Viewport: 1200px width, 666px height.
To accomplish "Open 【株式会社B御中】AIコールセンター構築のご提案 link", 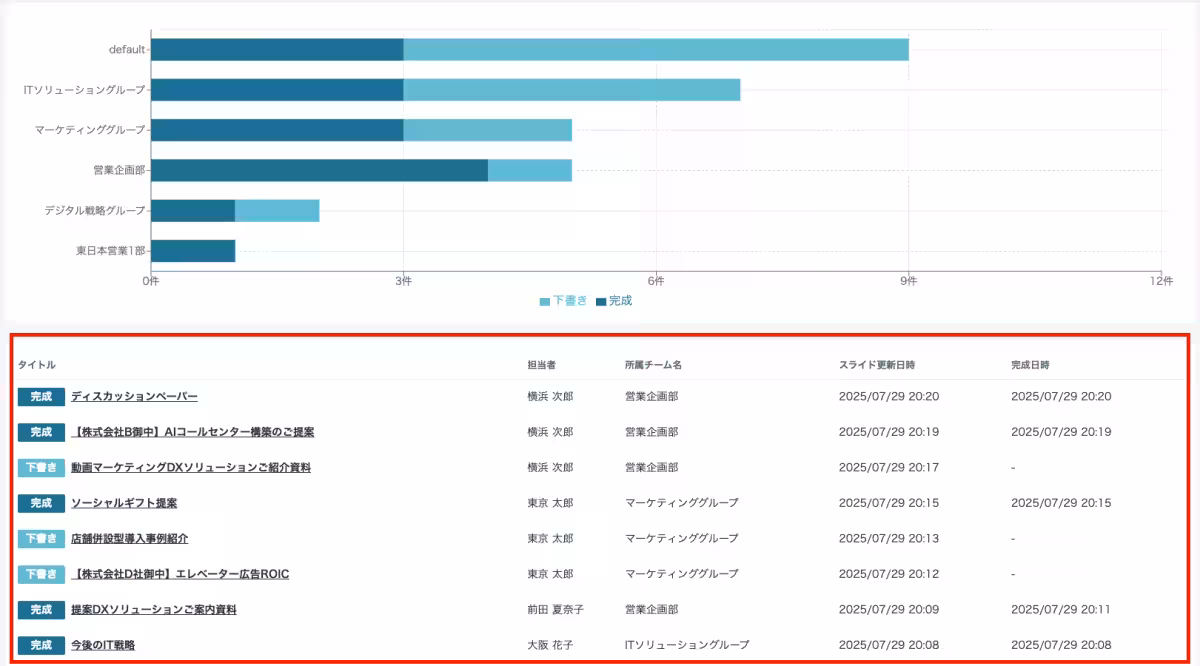I will 192,432.
